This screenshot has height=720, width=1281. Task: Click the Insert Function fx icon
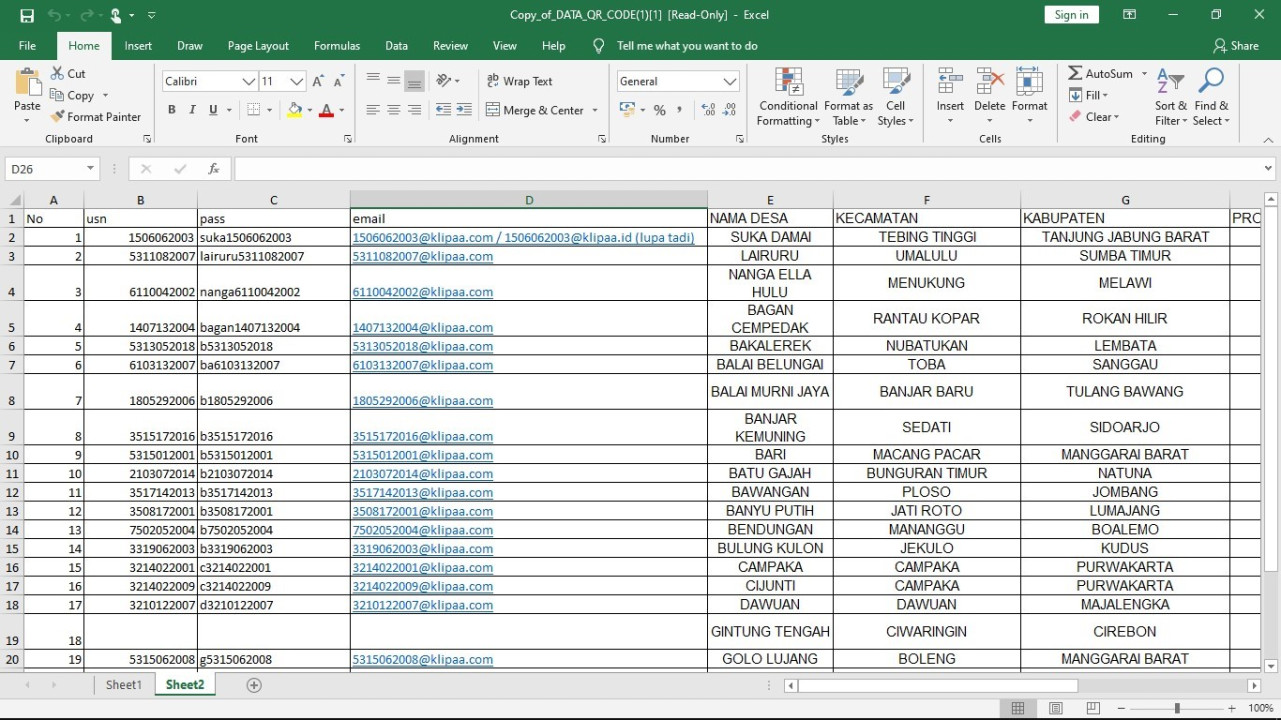[x=213, y=169]
